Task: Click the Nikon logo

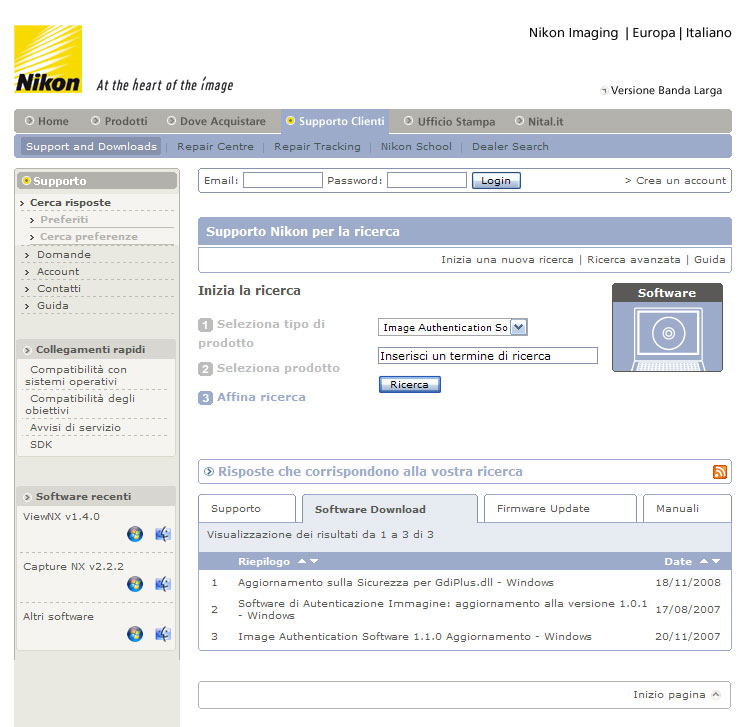Action: (x=48, y=59)
